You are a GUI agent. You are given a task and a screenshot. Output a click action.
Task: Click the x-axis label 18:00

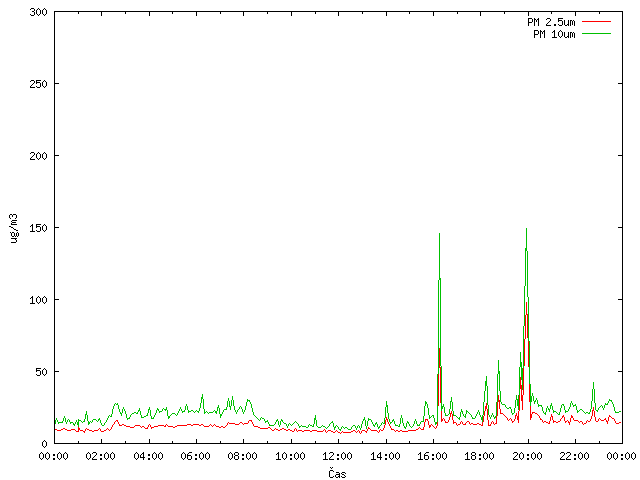(x=480, y=456)
